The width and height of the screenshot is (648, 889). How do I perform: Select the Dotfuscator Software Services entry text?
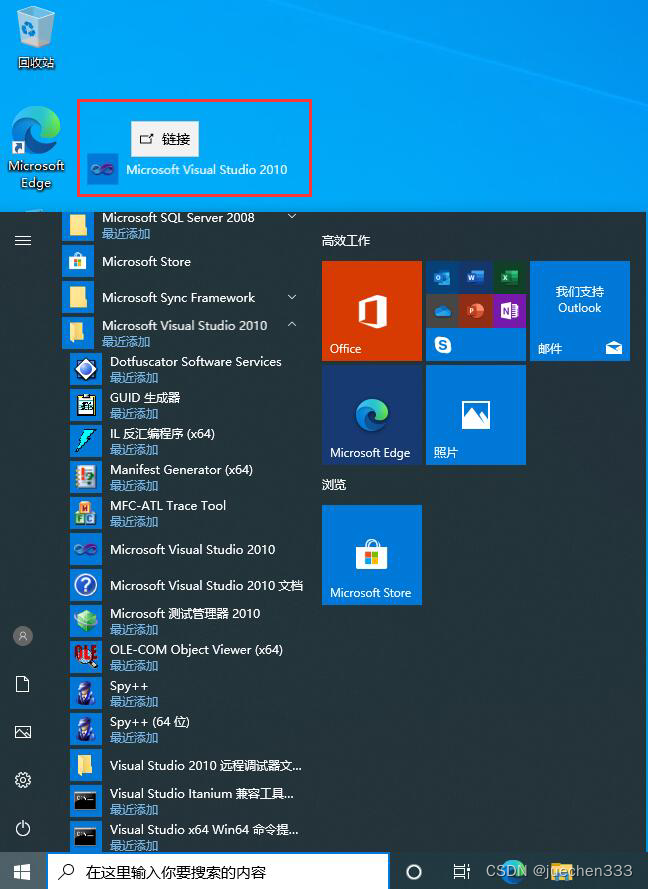(x=196, y=362)
